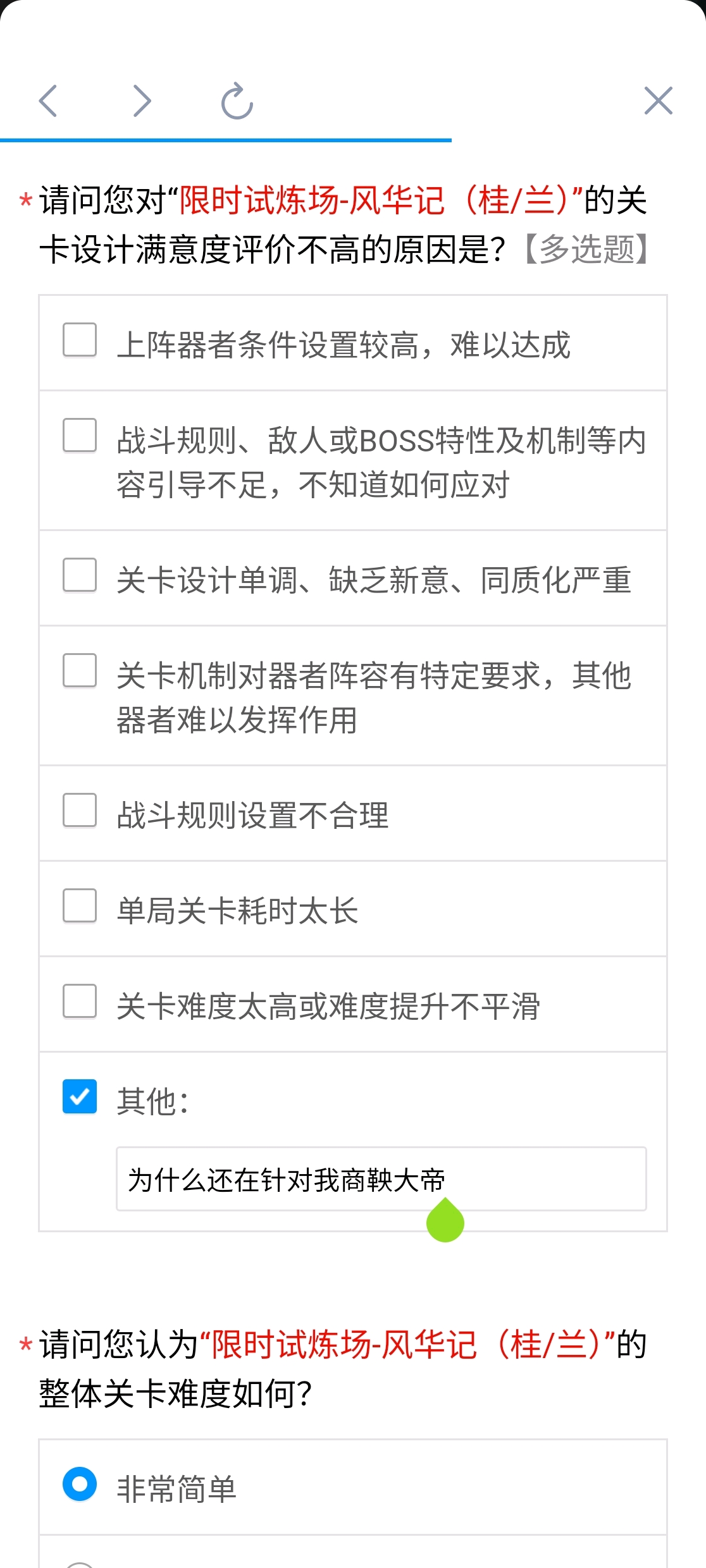Screen dimensions: 706x1568
Task: Go back with the left arrow icon
Action: click(48, 101)
